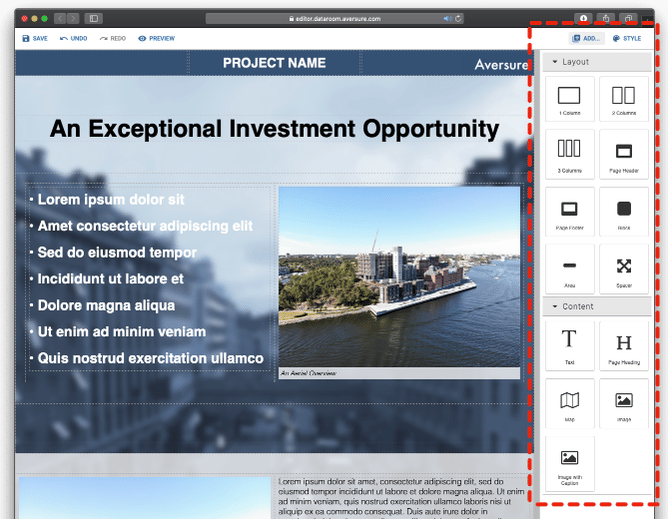Switch to the ADD... panel tab
This screenshot has width=668, height=519.
(587, 38)
